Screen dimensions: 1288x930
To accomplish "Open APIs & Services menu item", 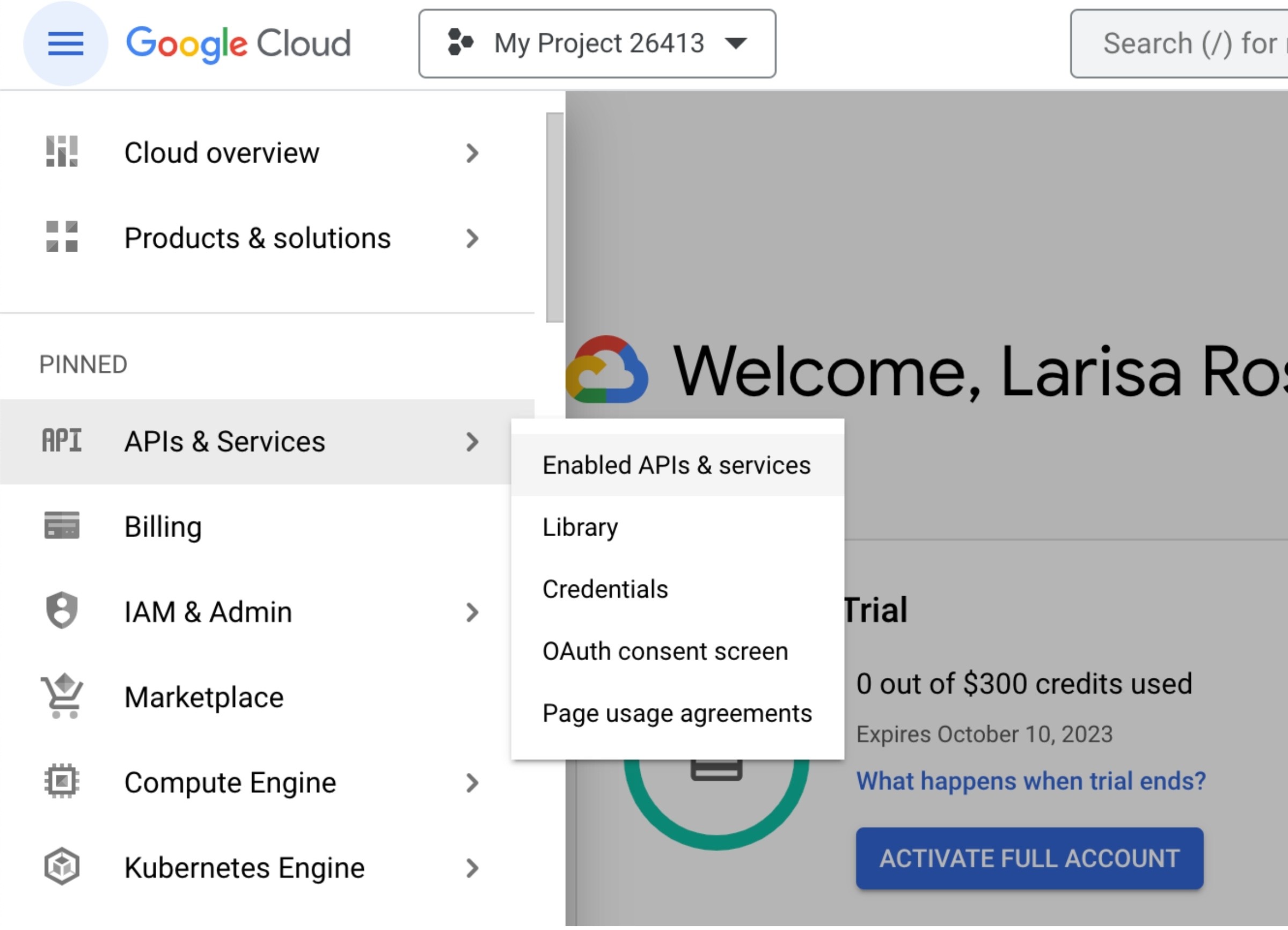I will [x=267, y=442].
